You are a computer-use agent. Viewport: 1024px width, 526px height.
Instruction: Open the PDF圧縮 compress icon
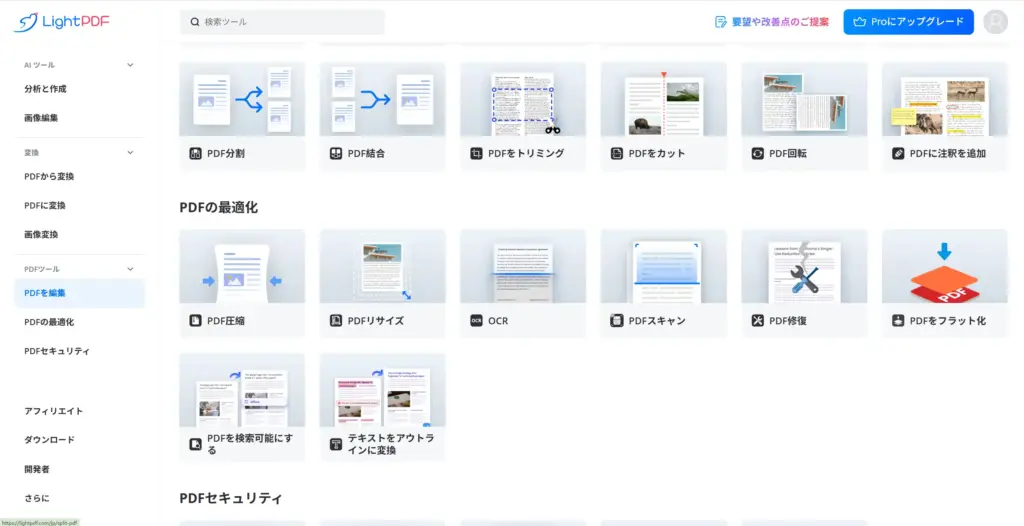click(196, 321)
